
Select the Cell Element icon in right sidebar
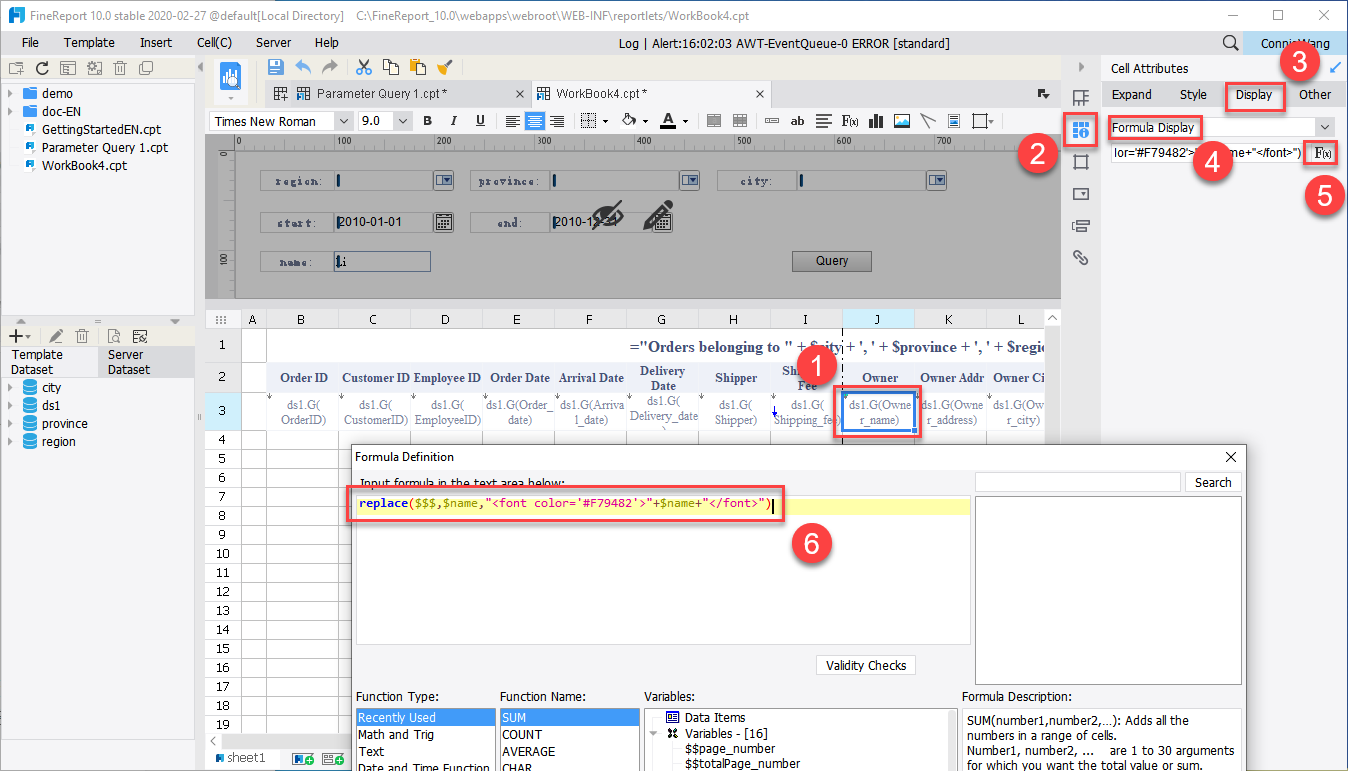(1081, 130)
